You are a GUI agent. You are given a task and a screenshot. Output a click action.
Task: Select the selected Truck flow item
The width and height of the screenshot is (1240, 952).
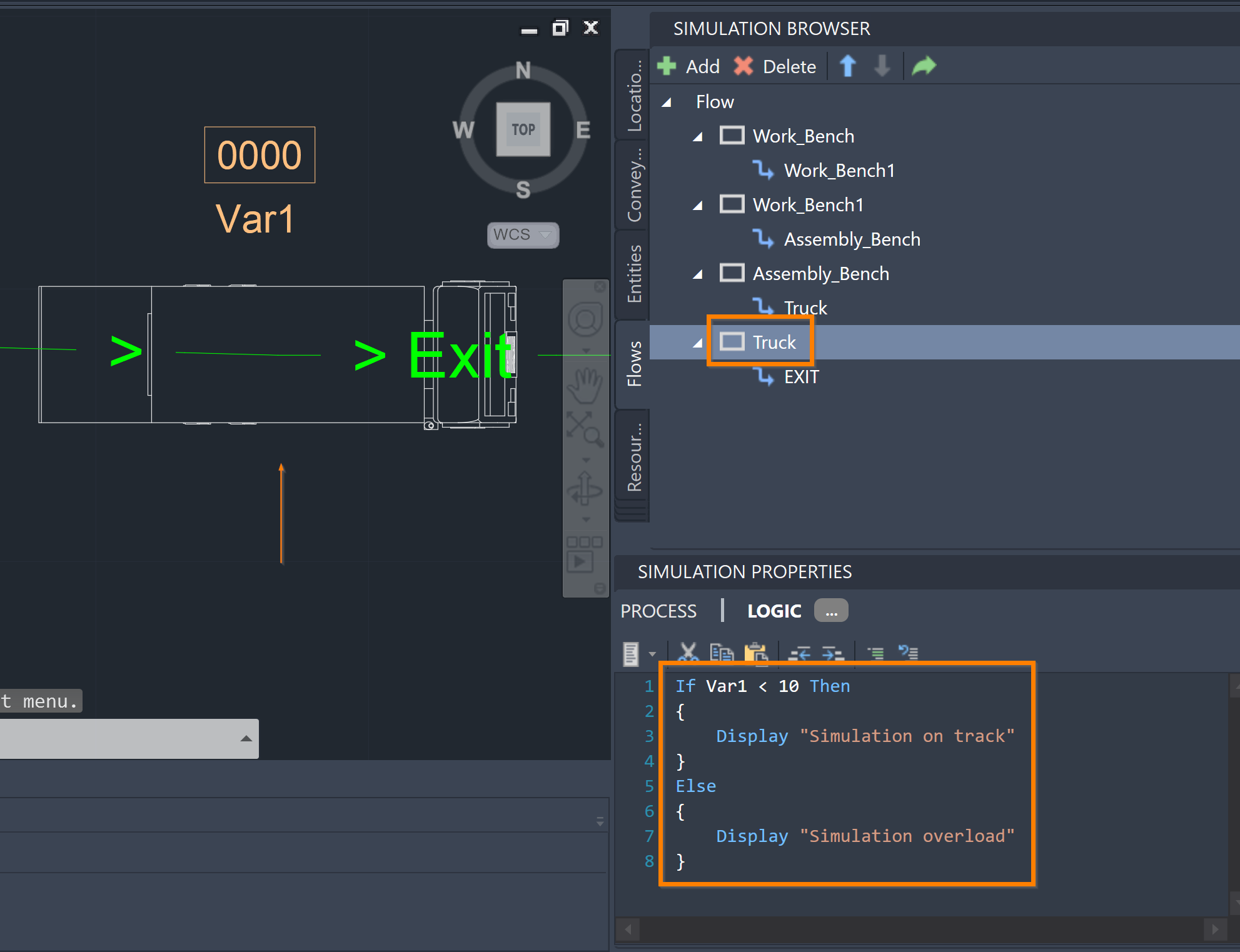774,342
